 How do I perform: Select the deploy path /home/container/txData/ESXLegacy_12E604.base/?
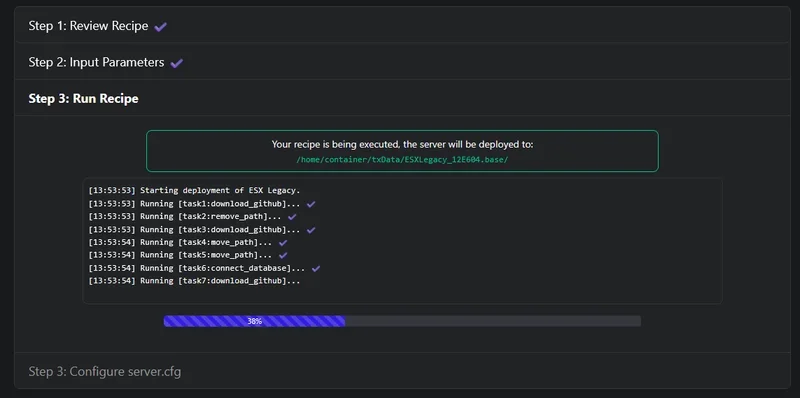402,159
